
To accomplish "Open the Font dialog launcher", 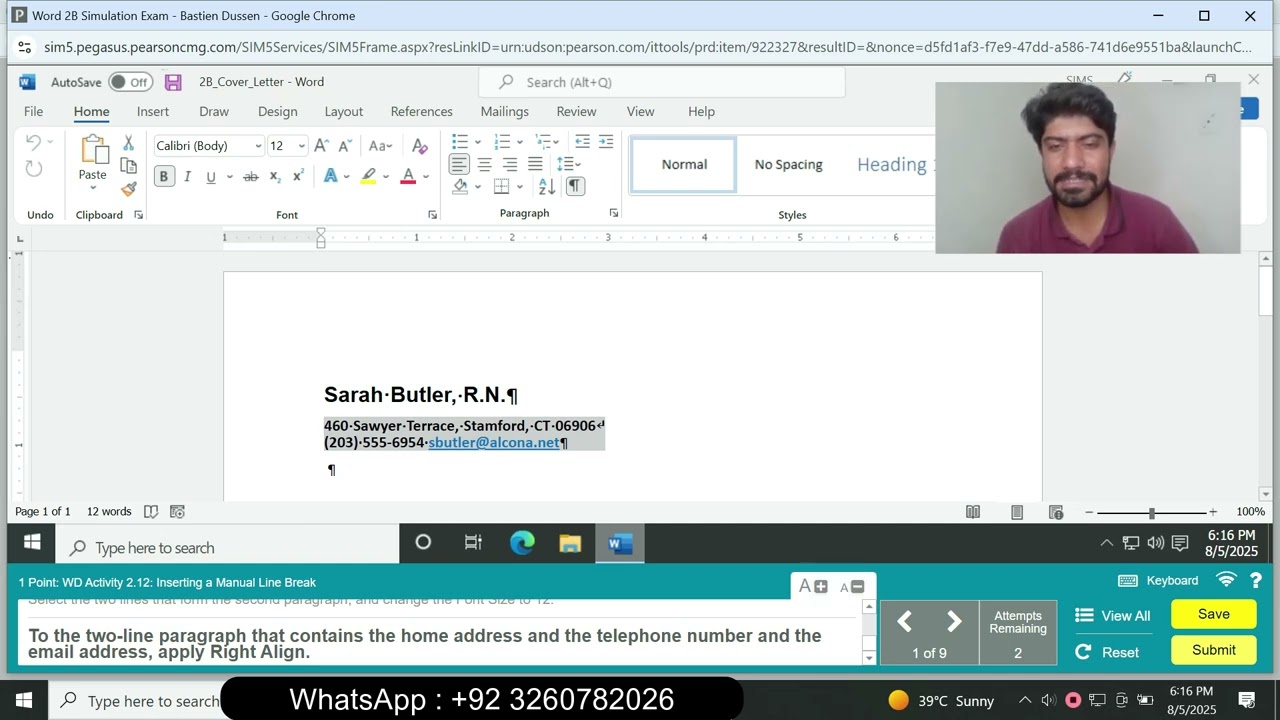I will click(x=432, y=215).
